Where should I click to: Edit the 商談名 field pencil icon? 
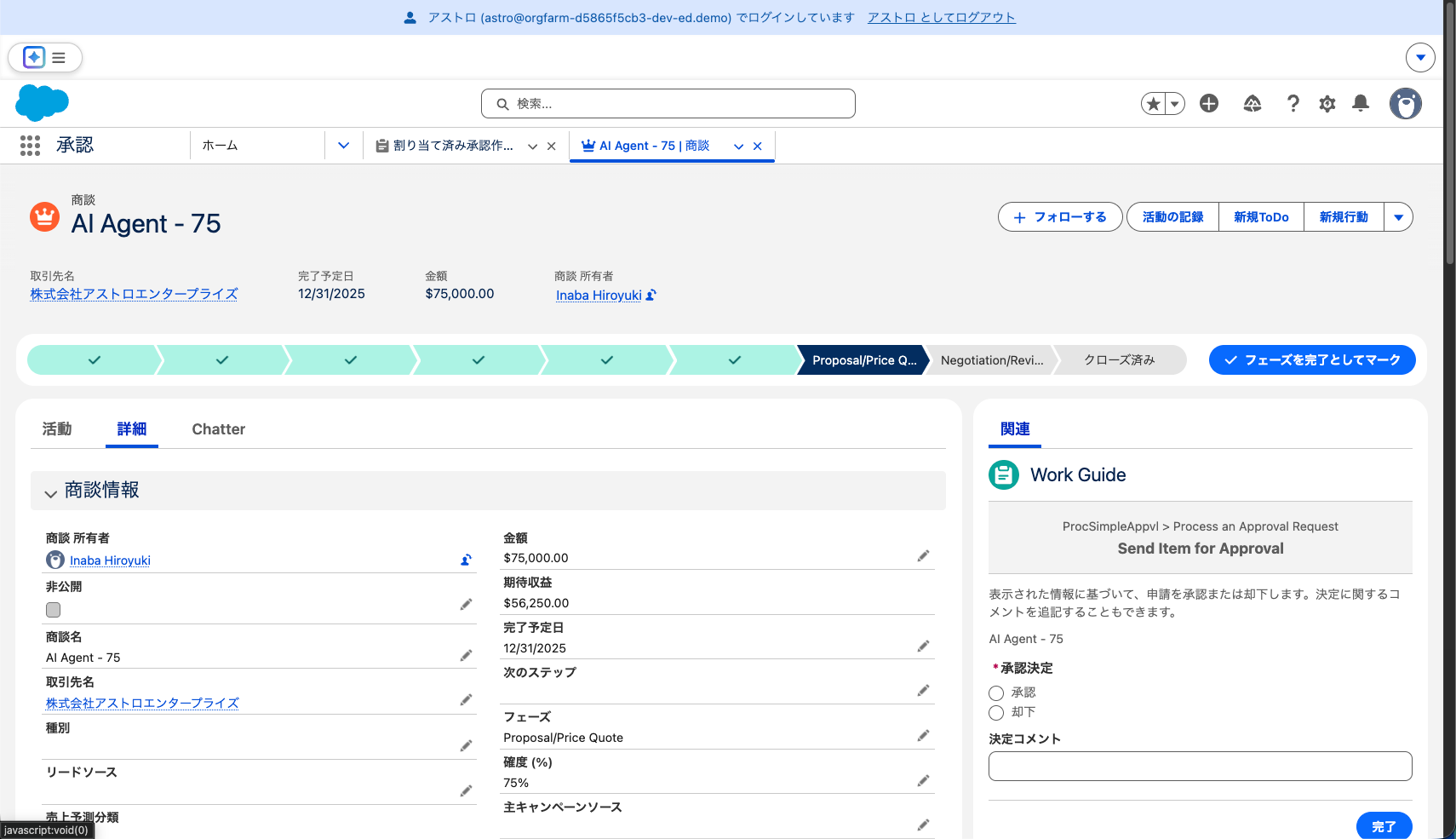pos(466,656)
